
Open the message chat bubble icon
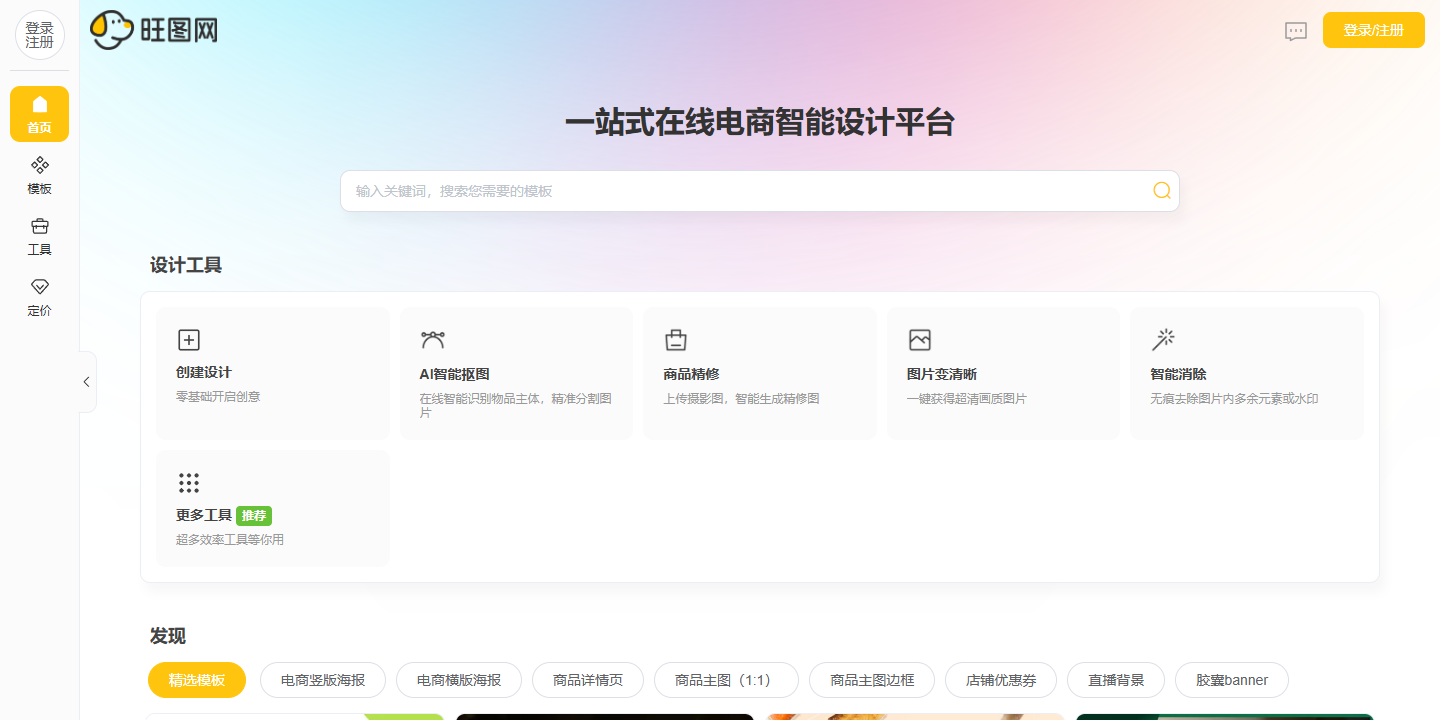pyautogui.click(x=1296, y=31)
